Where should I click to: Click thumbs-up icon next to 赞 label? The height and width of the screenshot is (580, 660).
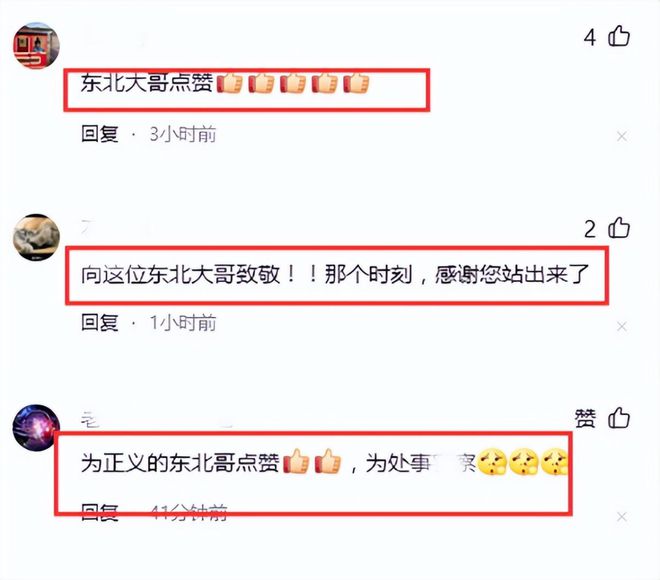click(619, 418)
